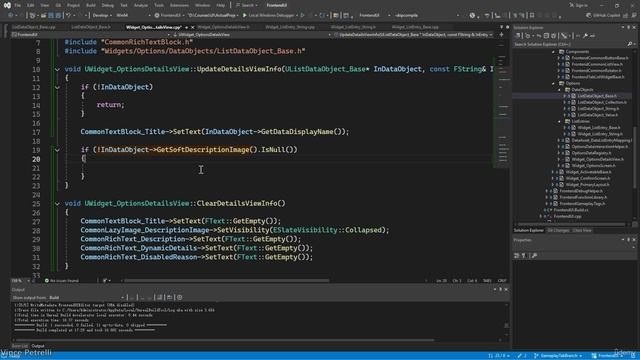
Task: Click the split editor plus icon
Action: point(501,35)
